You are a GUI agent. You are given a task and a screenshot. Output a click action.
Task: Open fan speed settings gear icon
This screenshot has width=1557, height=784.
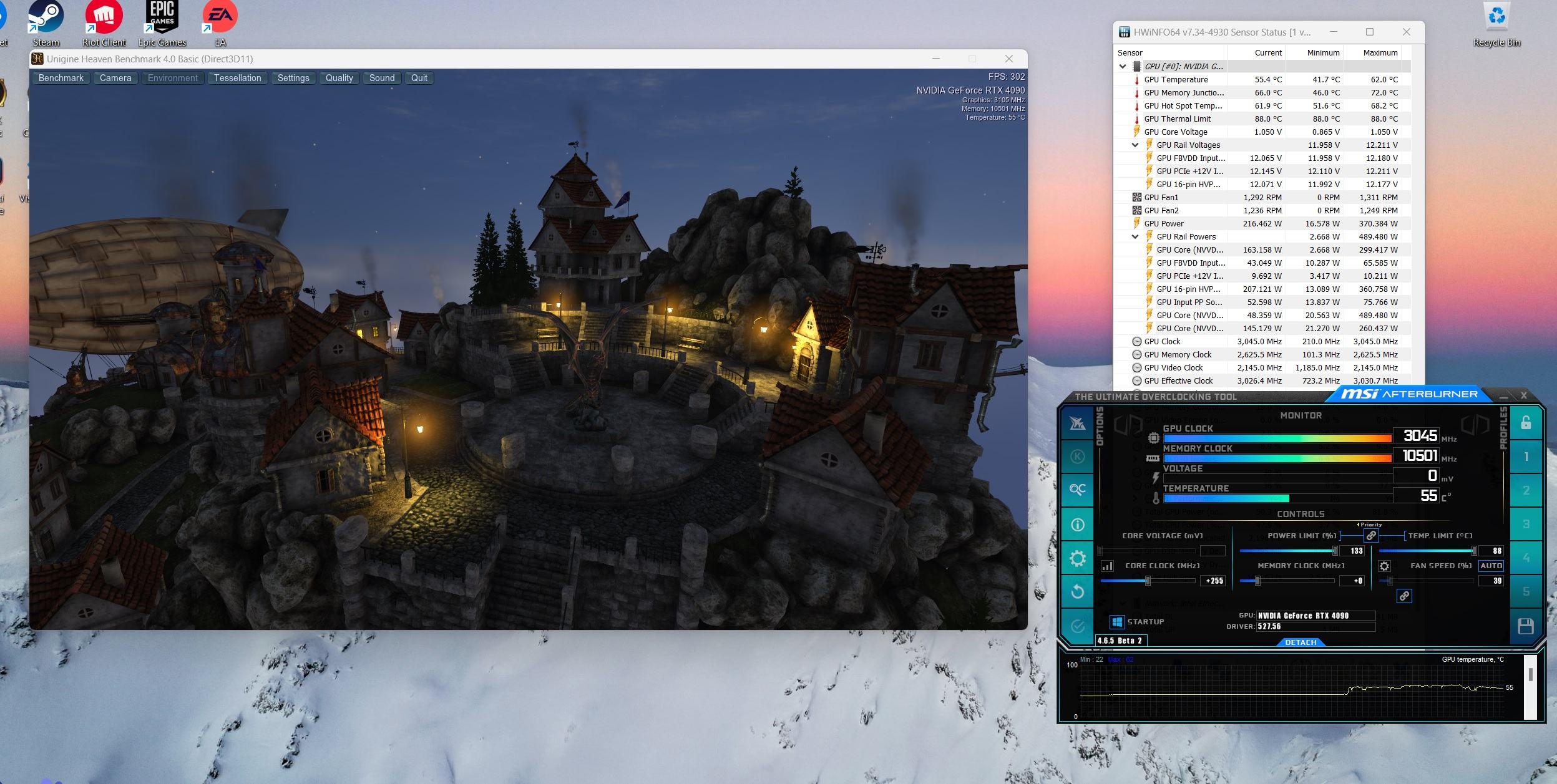point(1384,566)
